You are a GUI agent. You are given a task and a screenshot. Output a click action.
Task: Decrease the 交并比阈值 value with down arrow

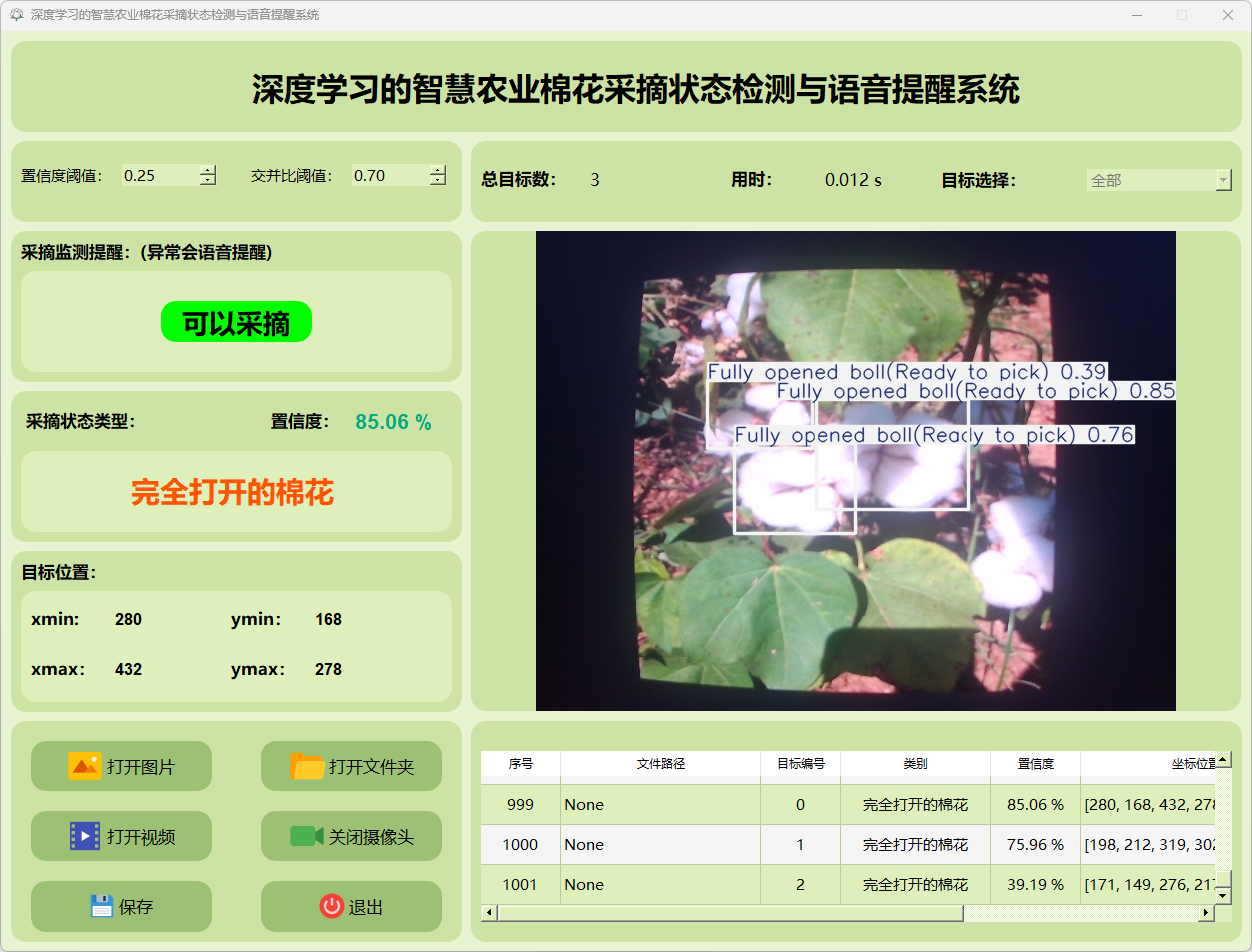(x=437, y=181)
